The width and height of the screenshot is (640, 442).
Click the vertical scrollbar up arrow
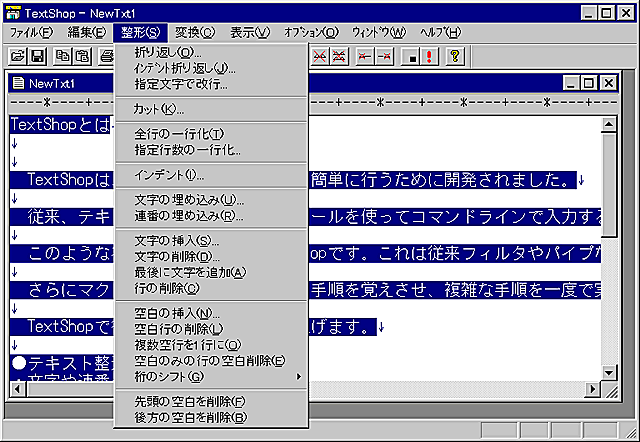609,124
